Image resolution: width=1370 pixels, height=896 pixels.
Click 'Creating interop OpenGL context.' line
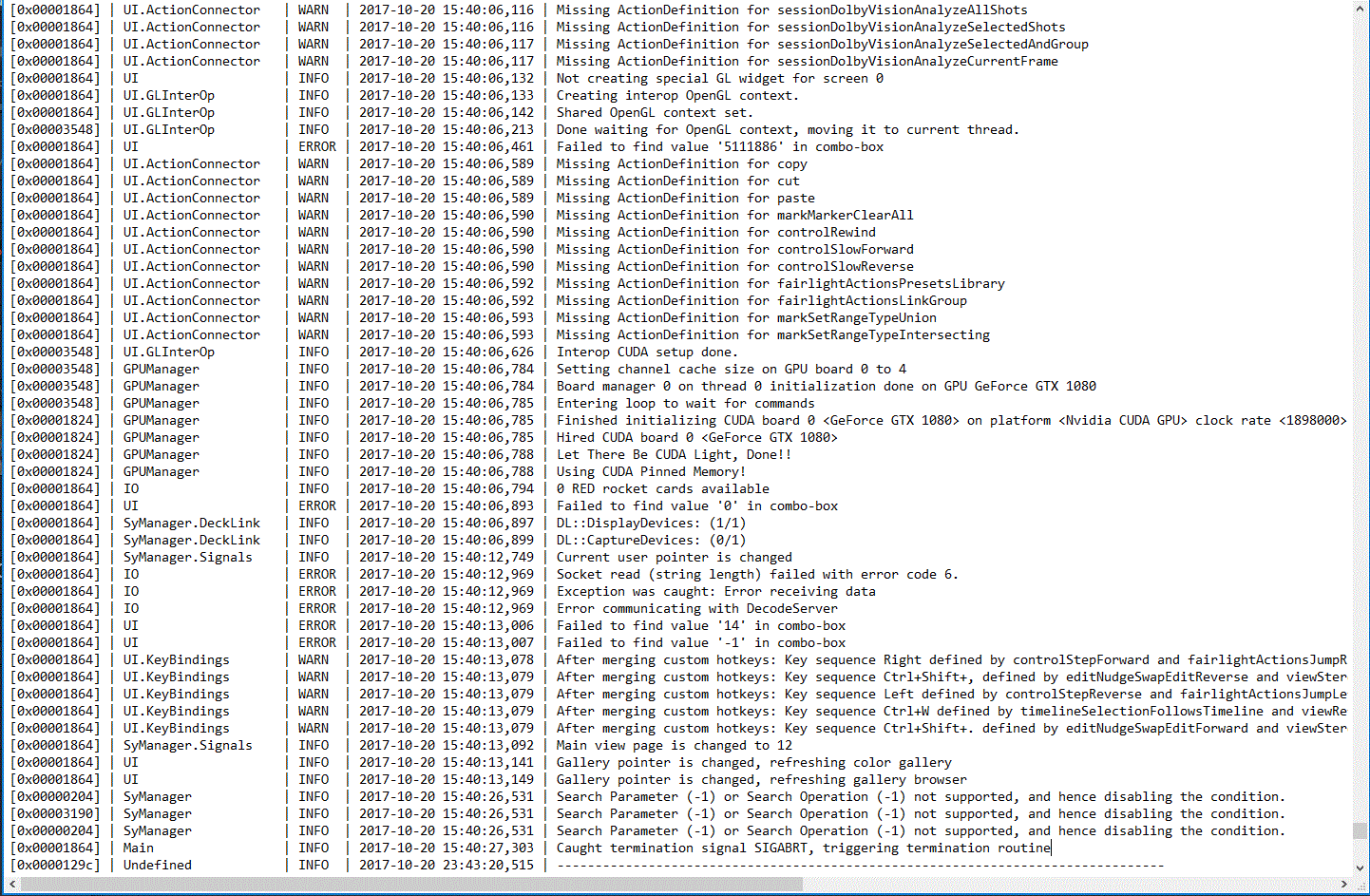677,95
